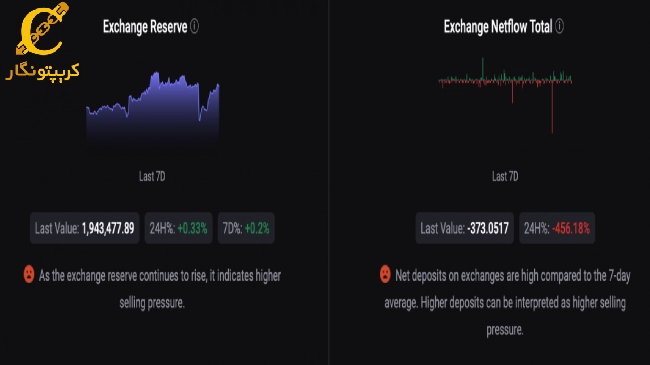This screenshot has height=365, width=650.
Task: Click the Last Value -373.0517 badge
Action: tap(465, 228)
